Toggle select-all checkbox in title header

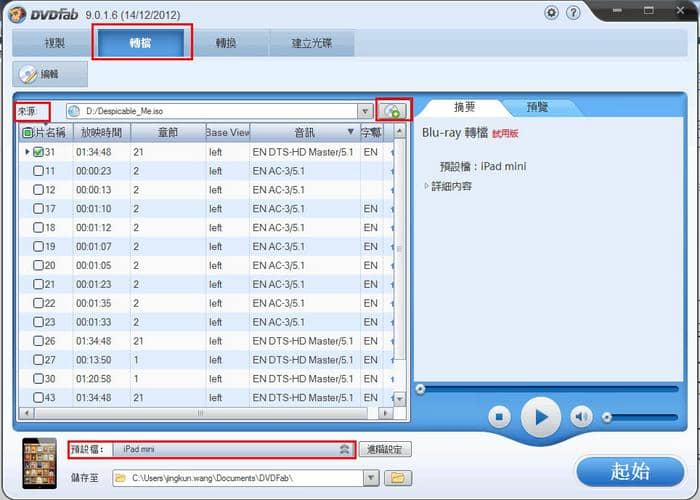(28, 133)
